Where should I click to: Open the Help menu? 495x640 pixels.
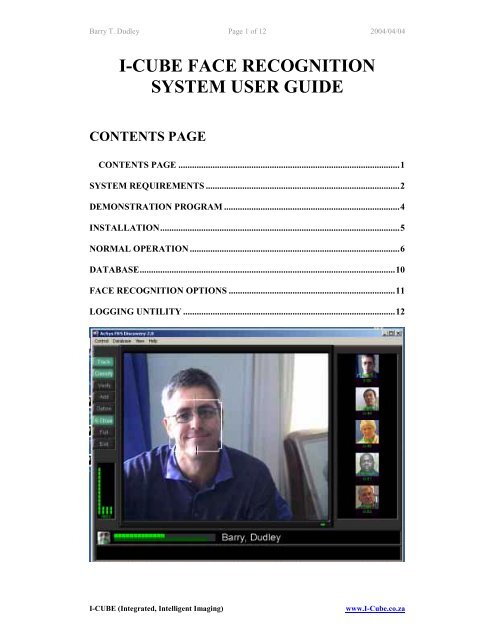pyautogui.click(x=153, y=341)
